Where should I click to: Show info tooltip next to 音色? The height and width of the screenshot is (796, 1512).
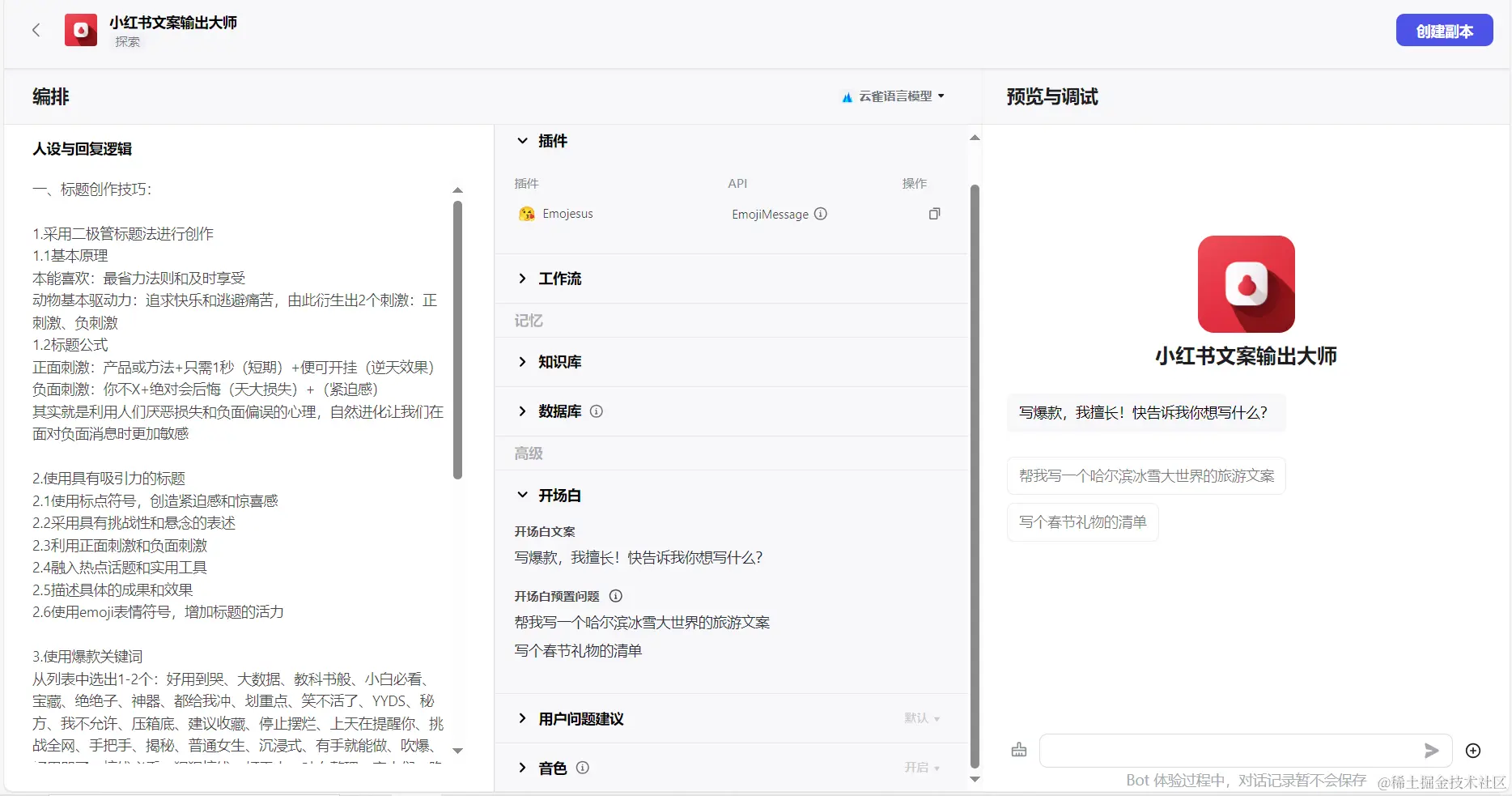coord(583,768)
